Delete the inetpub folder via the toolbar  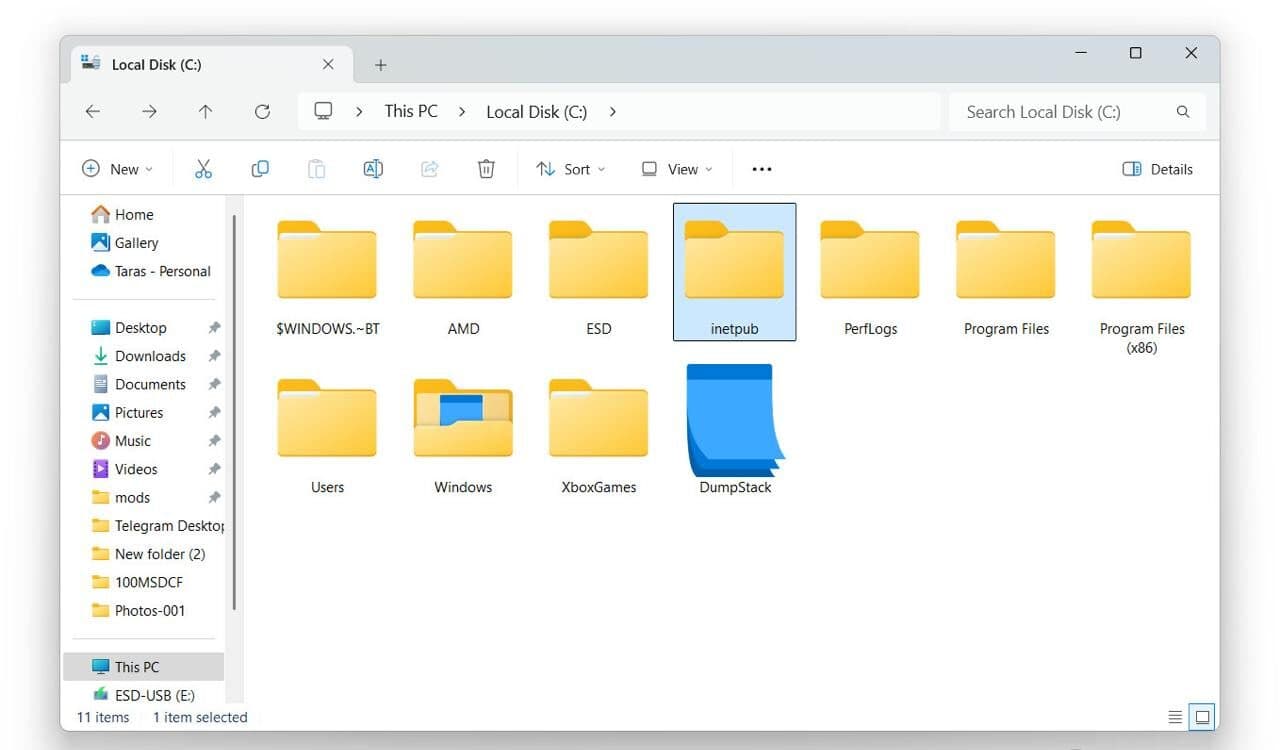click(x=486, y=168)
